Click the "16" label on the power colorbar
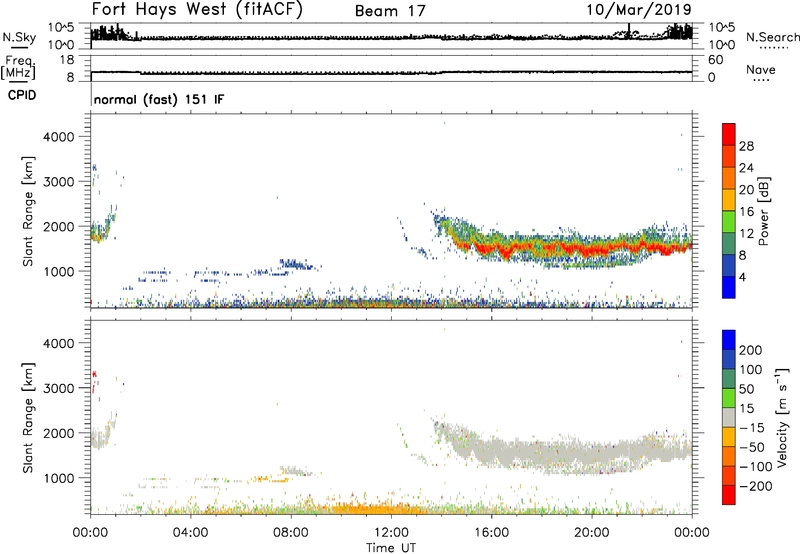The width and height of the screenshot is (800, 554). [x=746, y=212]
